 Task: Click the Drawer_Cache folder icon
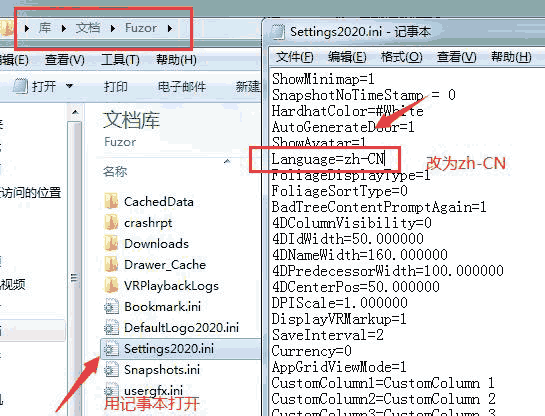click(111, 264)
